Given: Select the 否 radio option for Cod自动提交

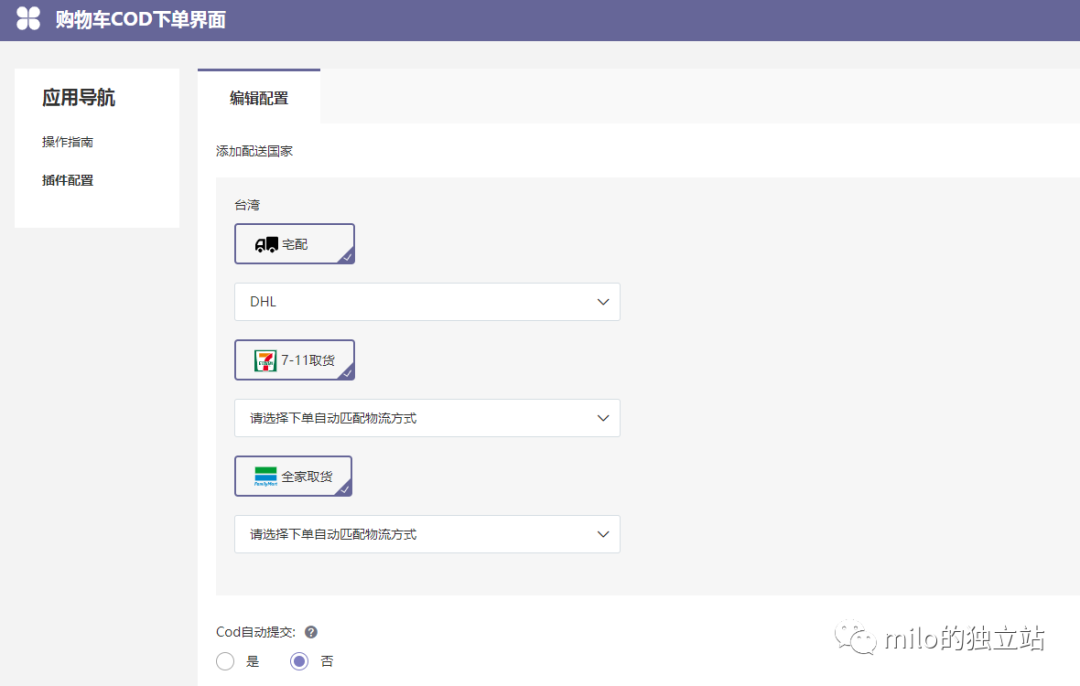Looking at the screenshot, I should click(297, 661).
